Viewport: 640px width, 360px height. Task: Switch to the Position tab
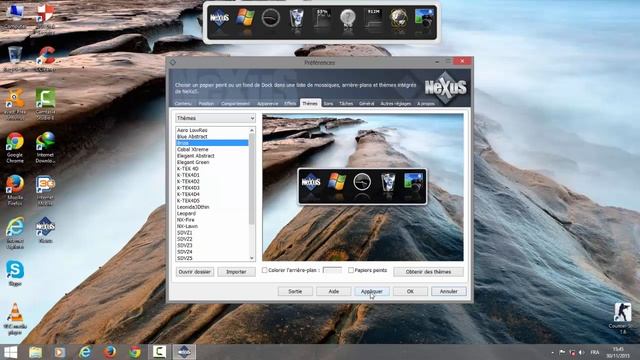(206, 104)
